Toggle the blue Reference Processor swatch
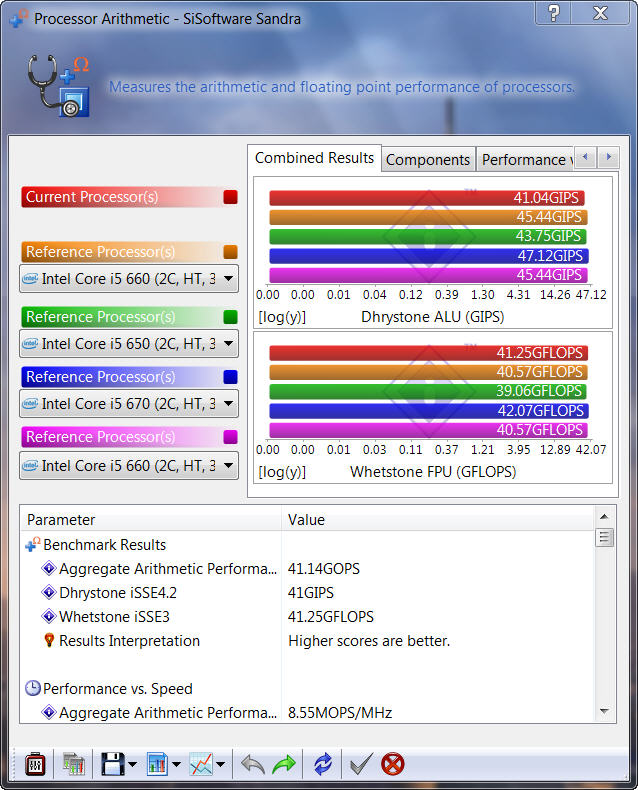 pyautogui.click(x=230, y=376)
